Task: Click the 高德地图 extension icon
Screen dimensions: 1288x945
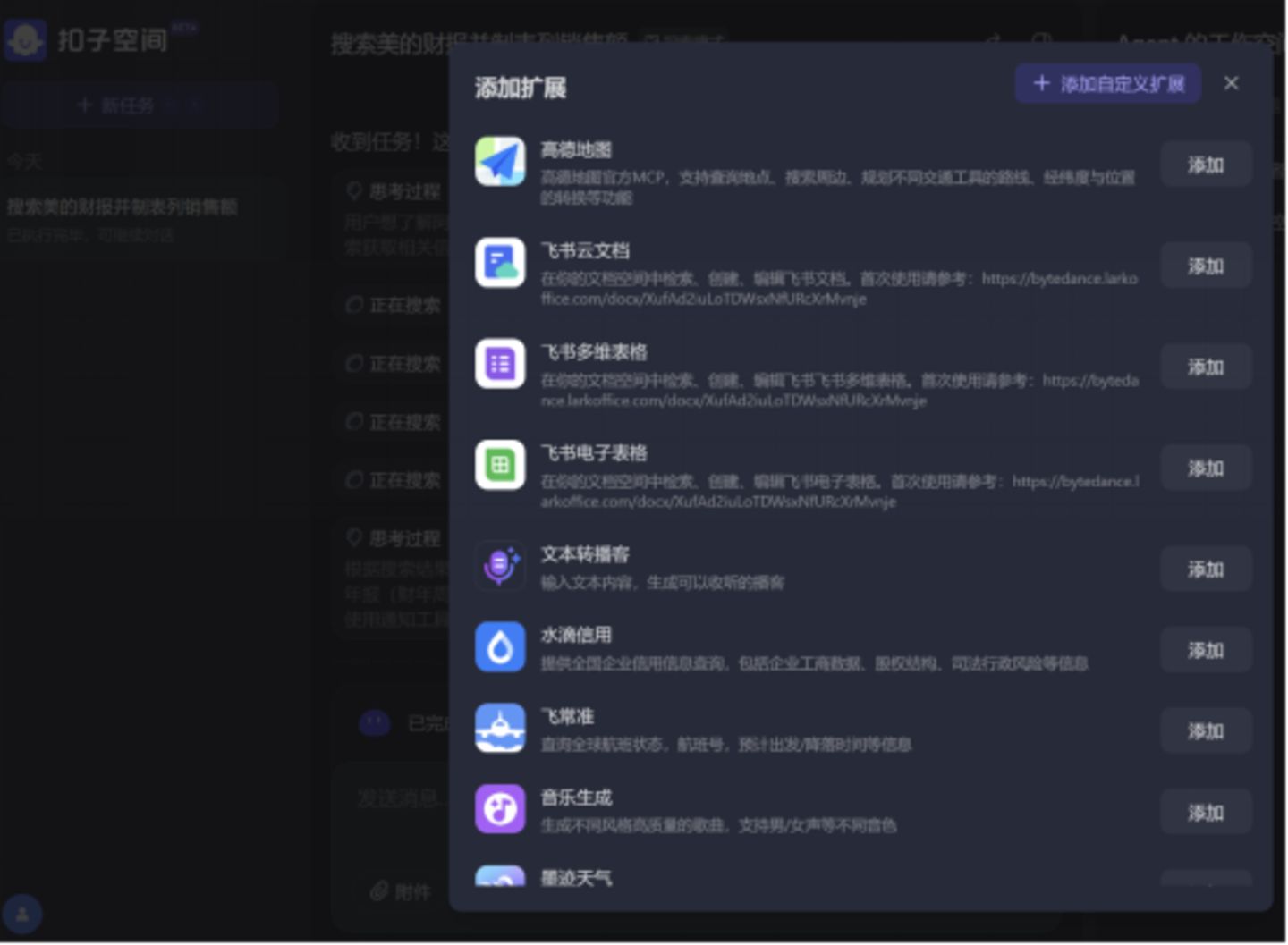Action: (x=500, y=161)
